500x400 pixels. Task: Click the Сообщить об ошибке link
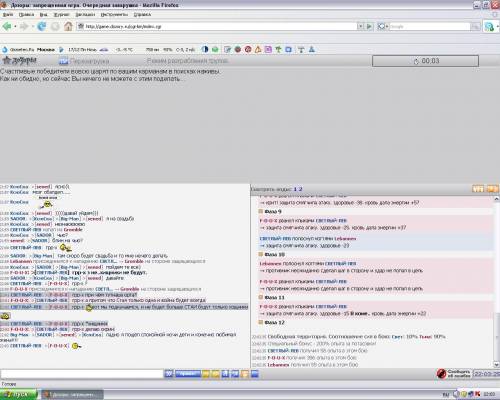coord(459,374)
